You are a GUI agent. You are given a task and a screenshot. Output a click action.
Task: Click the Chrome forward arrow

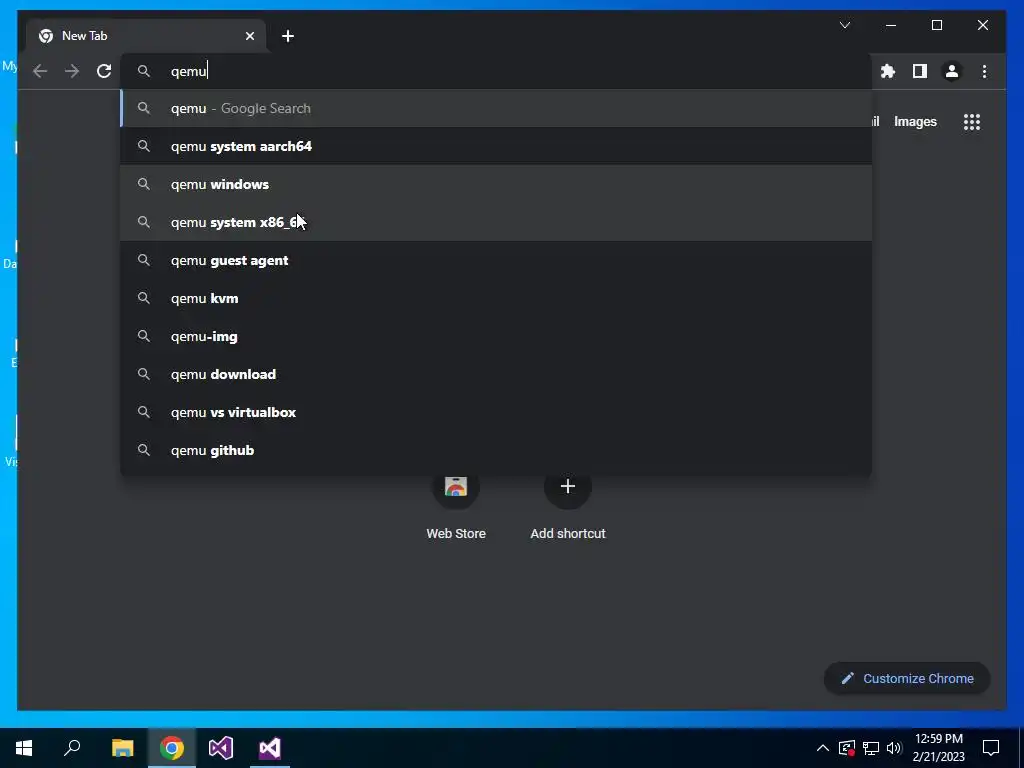coord(72,71)
